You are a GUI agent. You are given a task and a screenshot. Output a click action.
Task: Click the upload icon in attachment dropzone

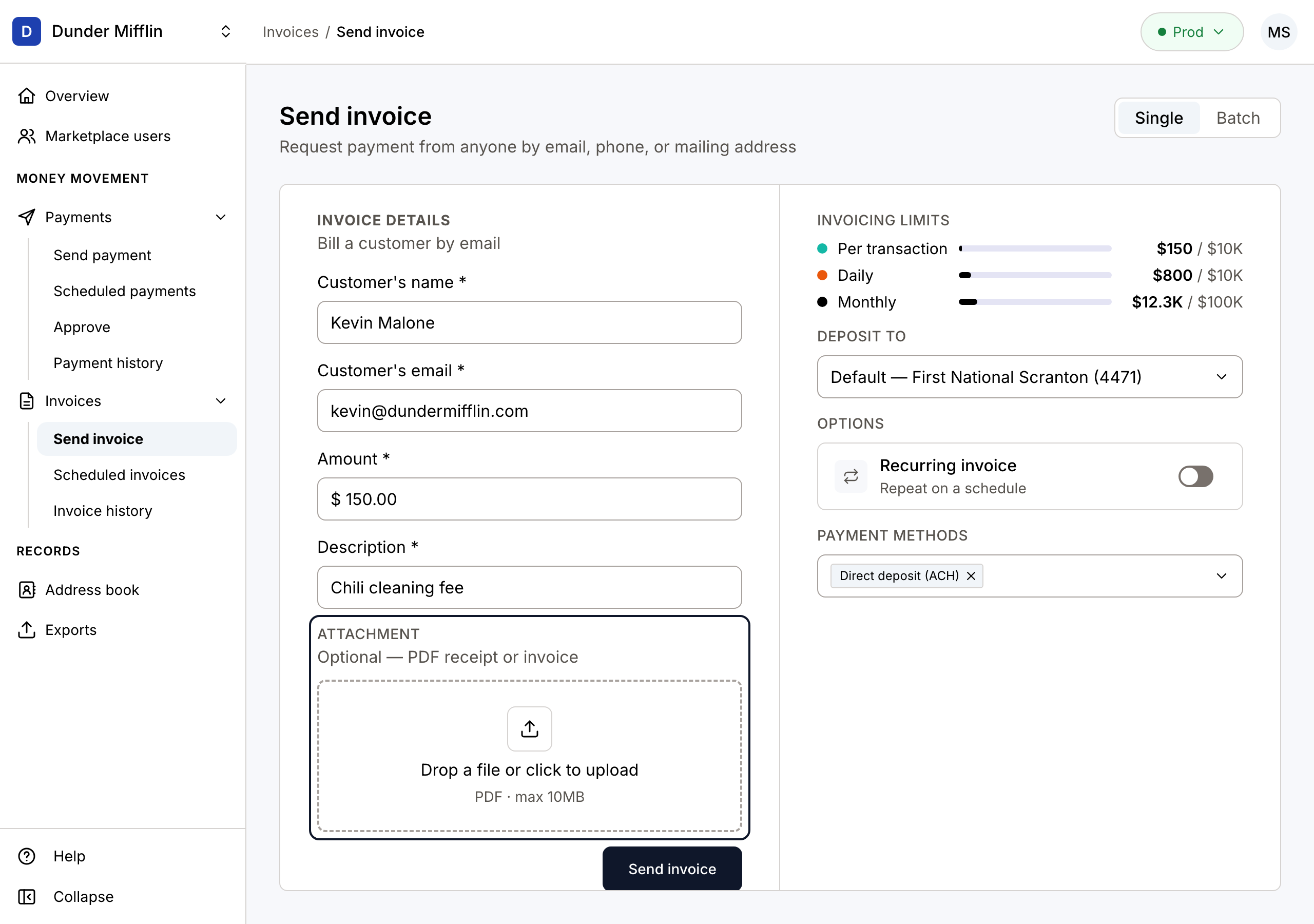click(x=529, y=728)
